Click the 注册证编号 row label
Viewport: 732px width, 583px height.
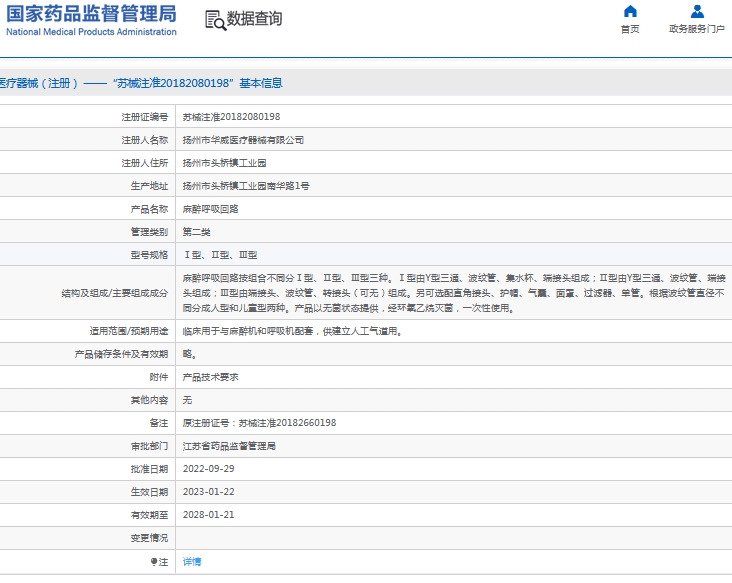pyautogui.click(x=145, y=117)
